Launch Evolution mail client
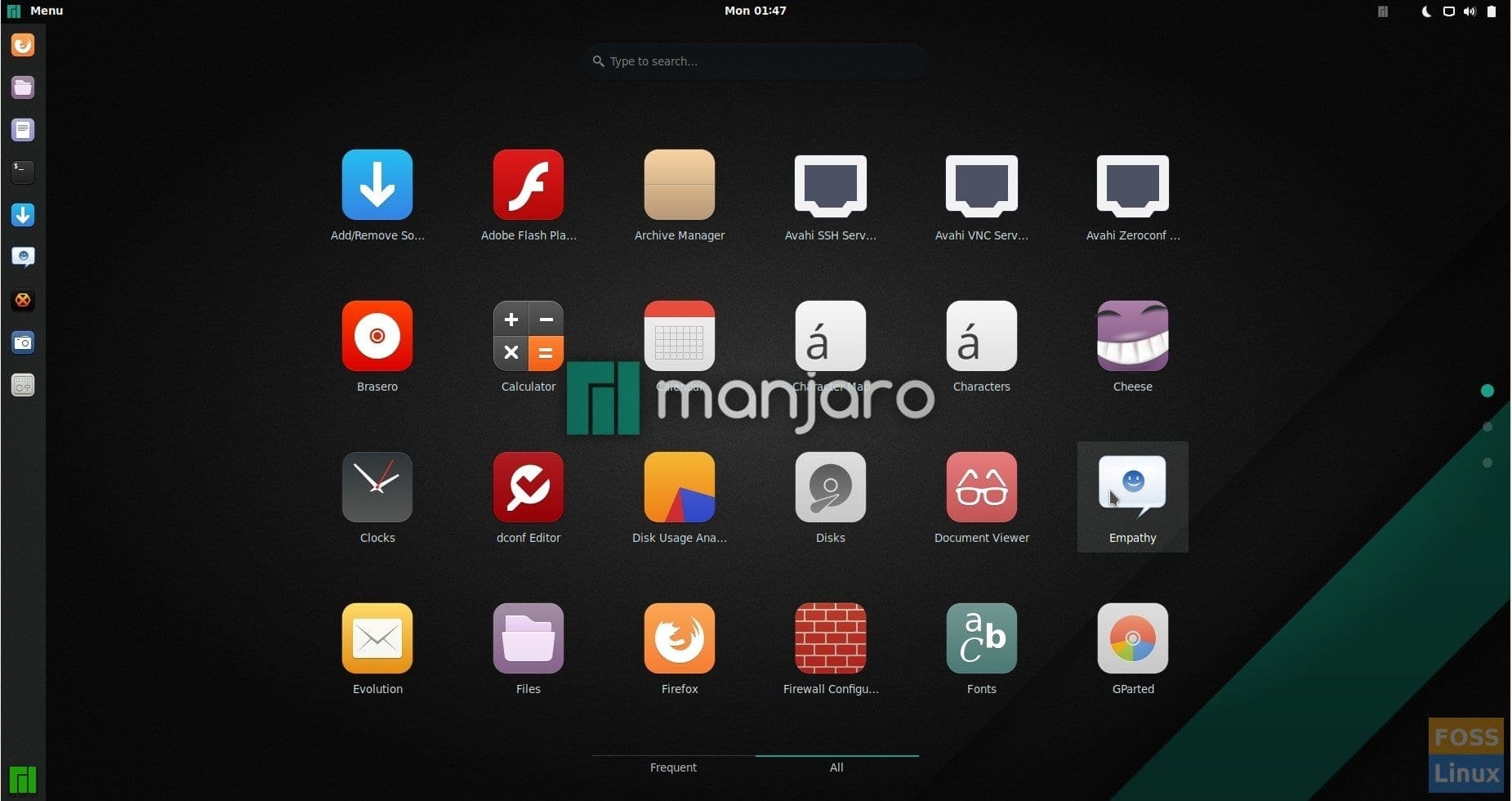Viewport: 1512px width, 801px height. [x=377, y=638]
